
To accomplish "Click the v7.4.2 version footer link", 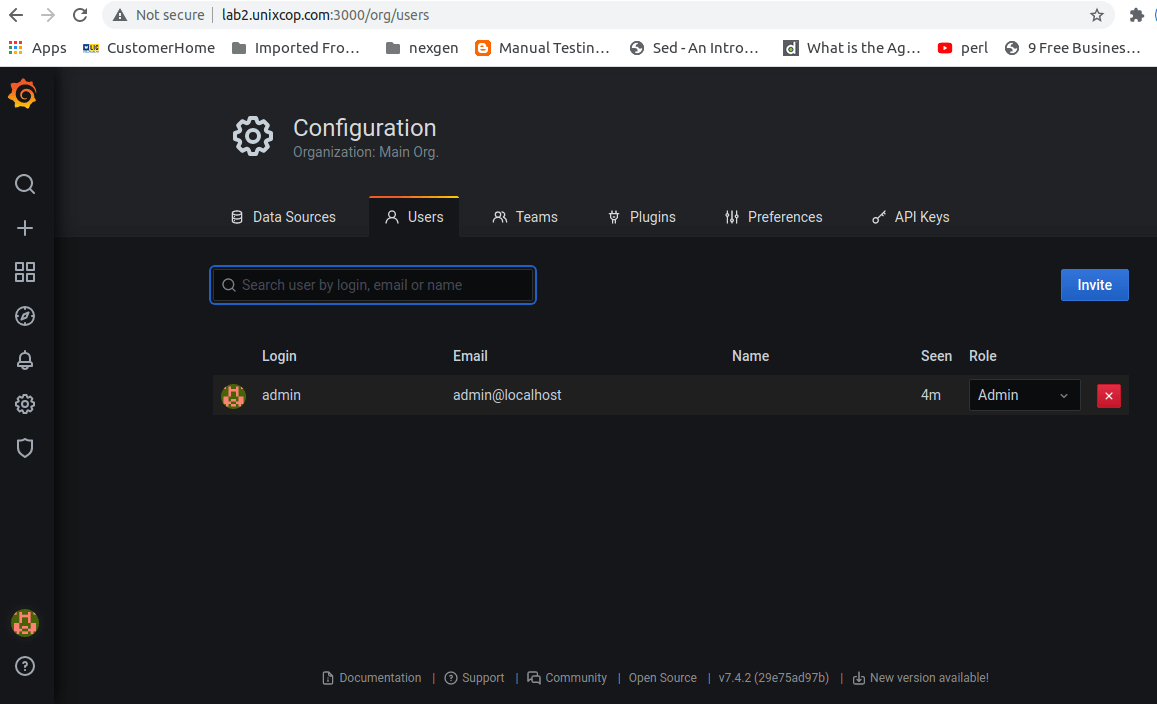I will 773,677.
